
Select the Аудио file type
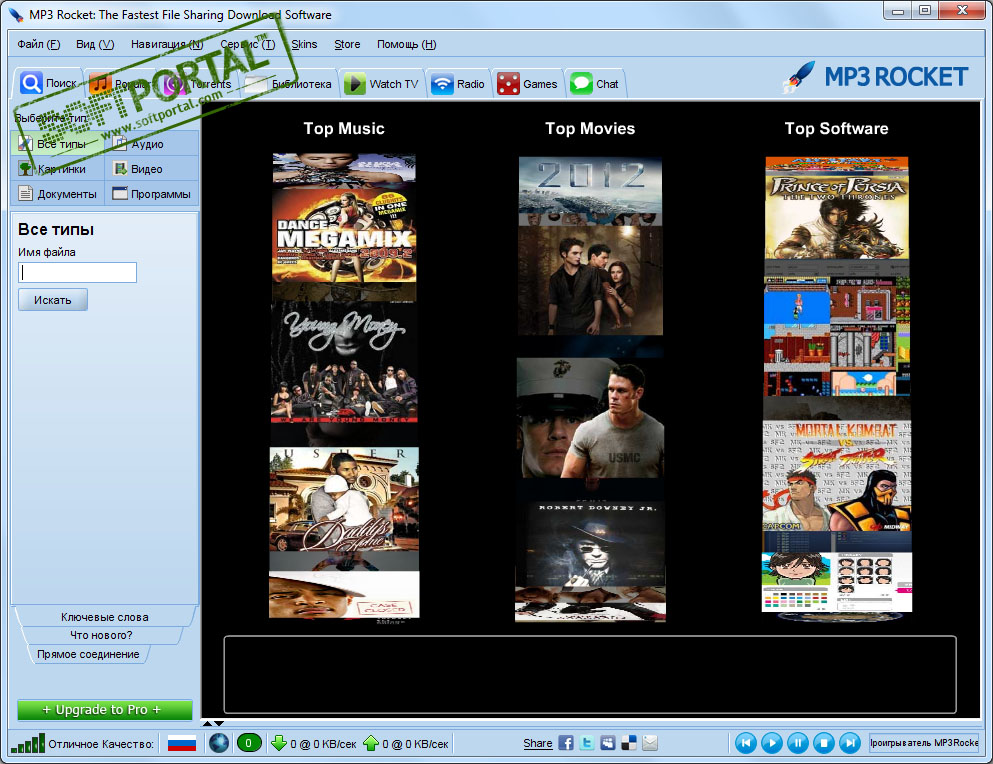[152, 144]
